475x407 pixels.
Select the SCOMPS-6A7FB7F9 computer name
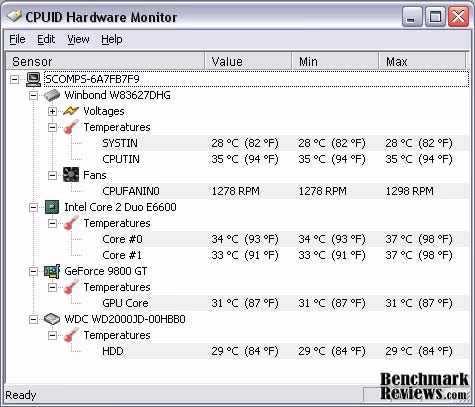pos(92,79)
